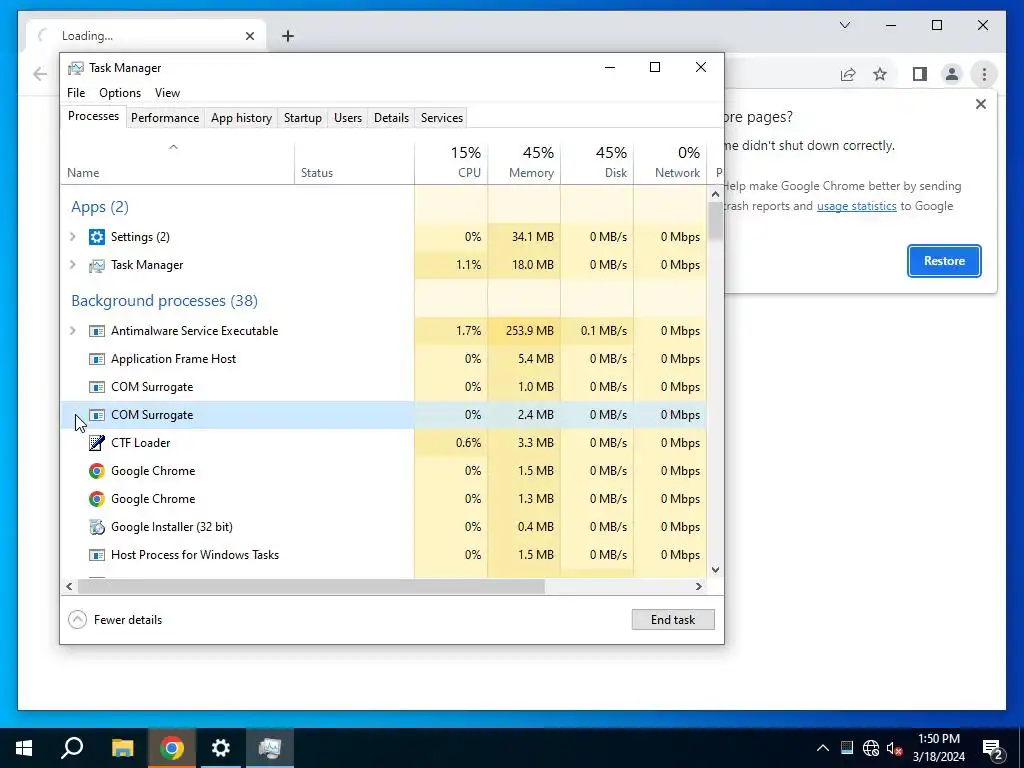Sort by the Memory column header

pos(524,163)
